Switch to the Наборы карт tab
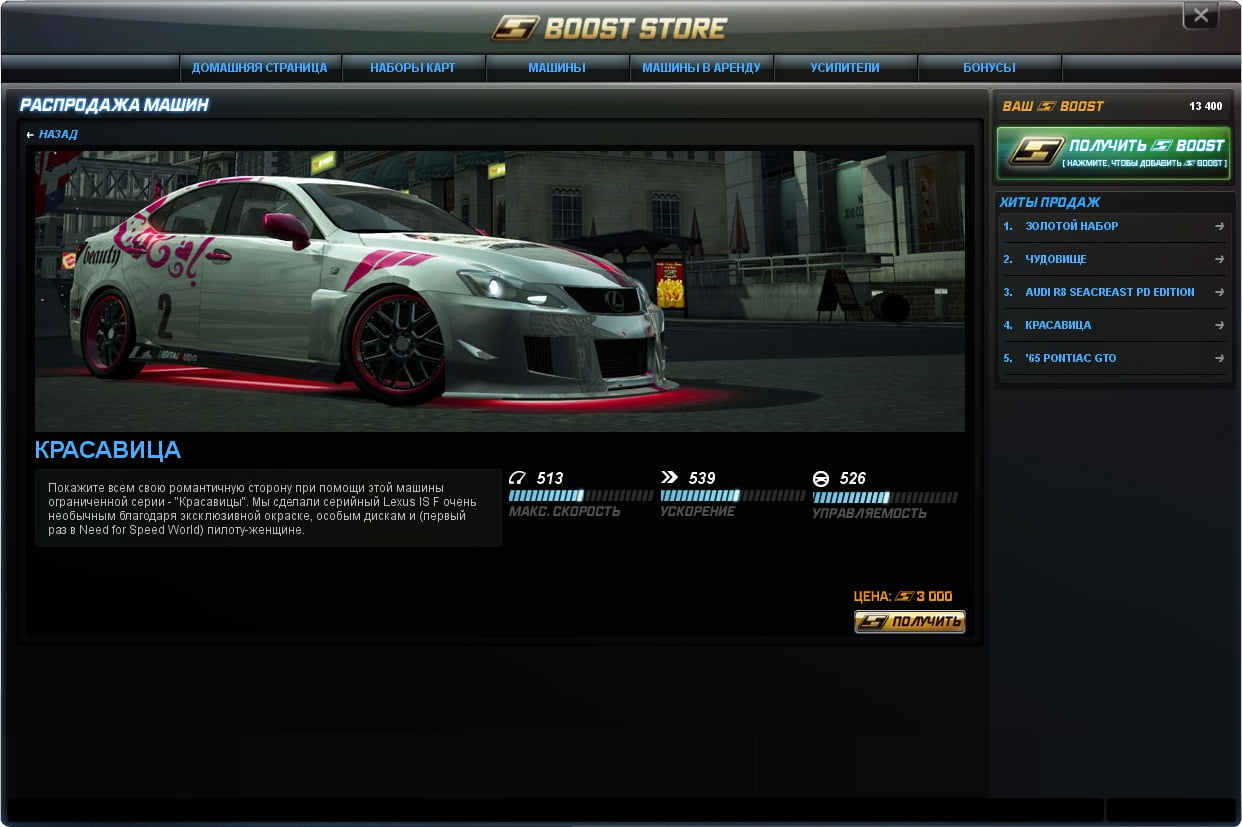 [413, 68]
